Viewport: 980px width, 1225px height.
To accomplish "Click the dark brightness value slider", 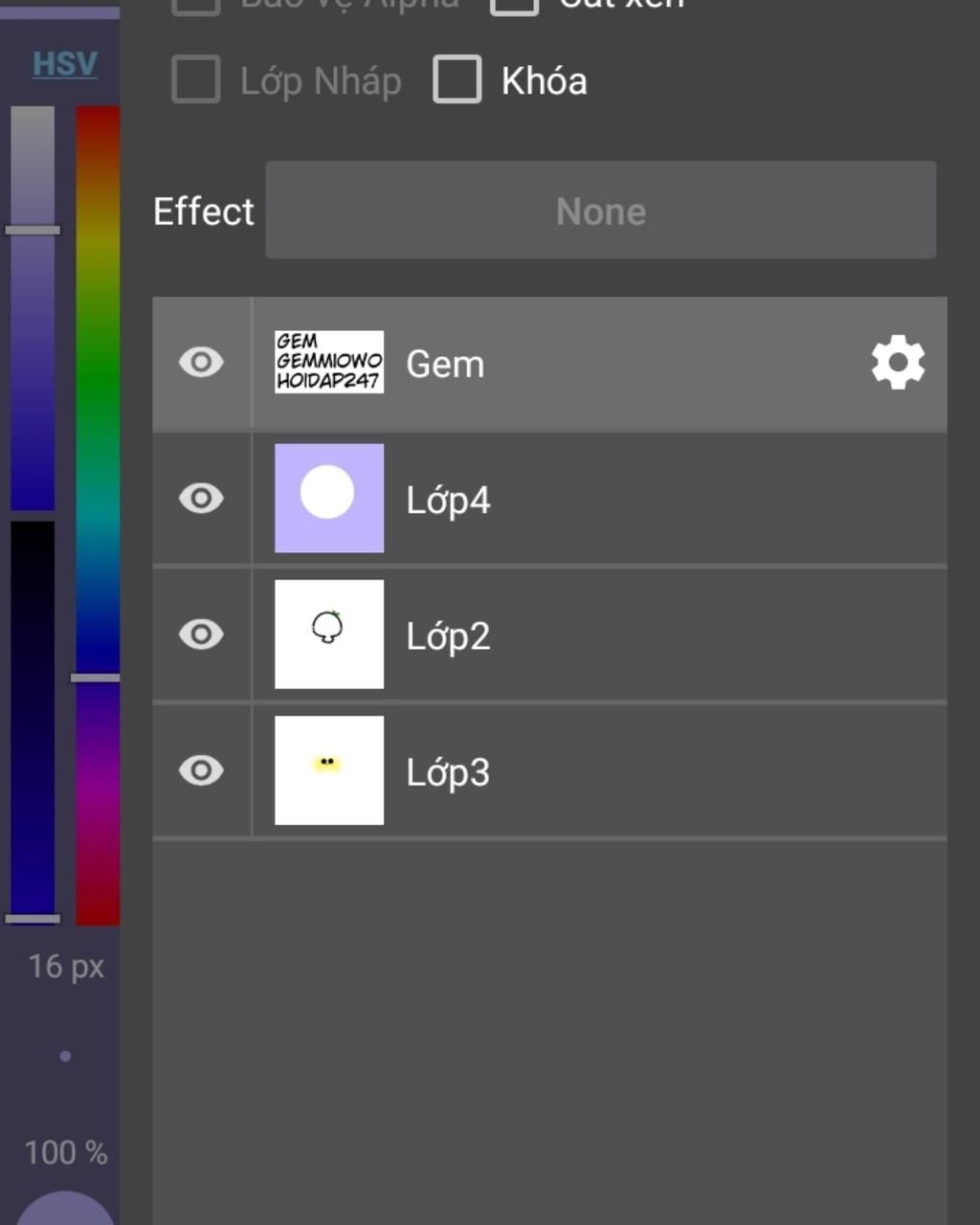I will click(x=33, y=723).
